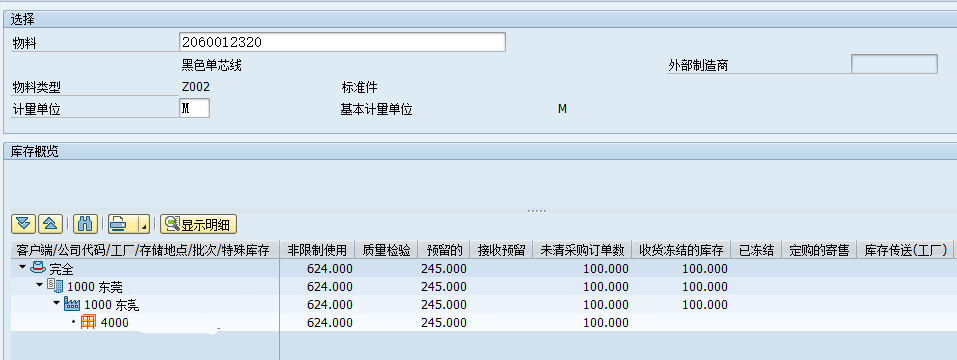Collapse the plant 1000 东莞 factory arrow
The height and width of the screenshot is (360, 957).
pyautogui.click(x=57, y=304)
